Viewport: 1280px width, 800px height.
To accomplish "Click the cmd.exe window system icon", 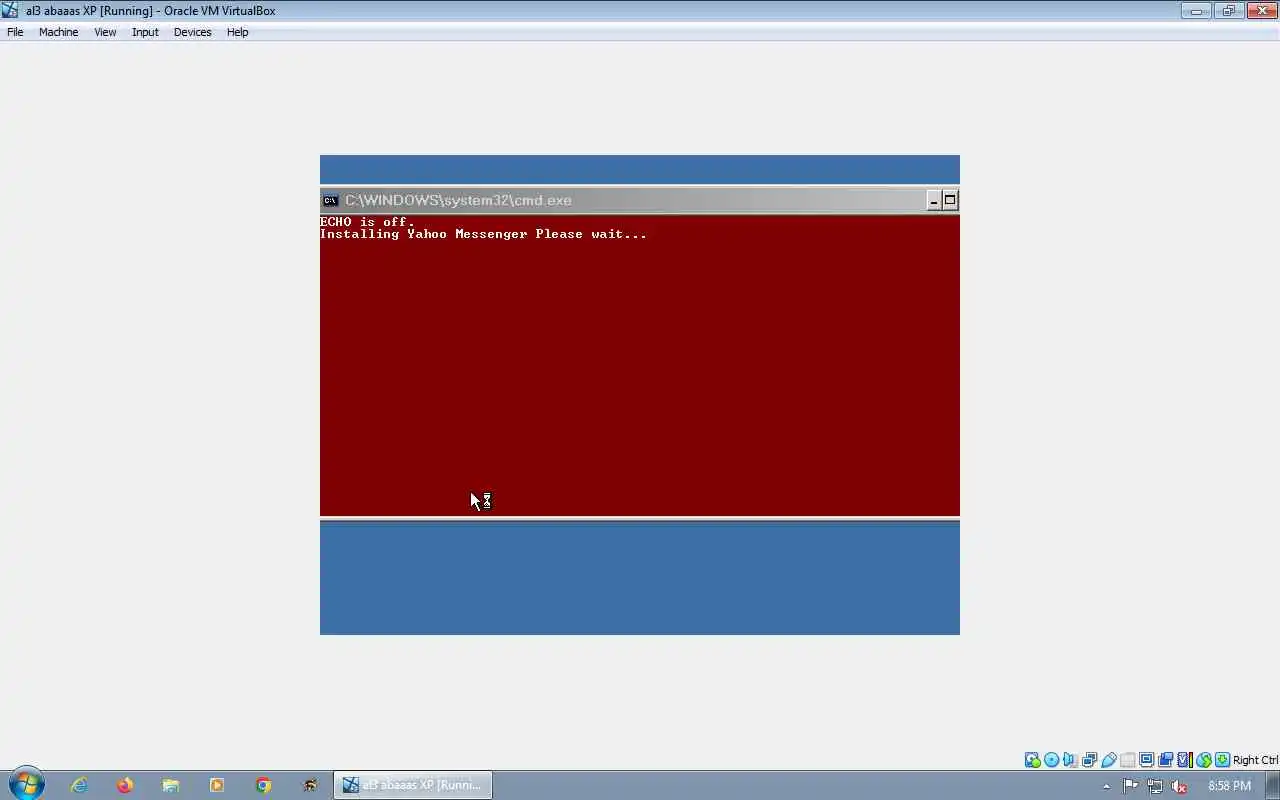I will click(330, 200).
